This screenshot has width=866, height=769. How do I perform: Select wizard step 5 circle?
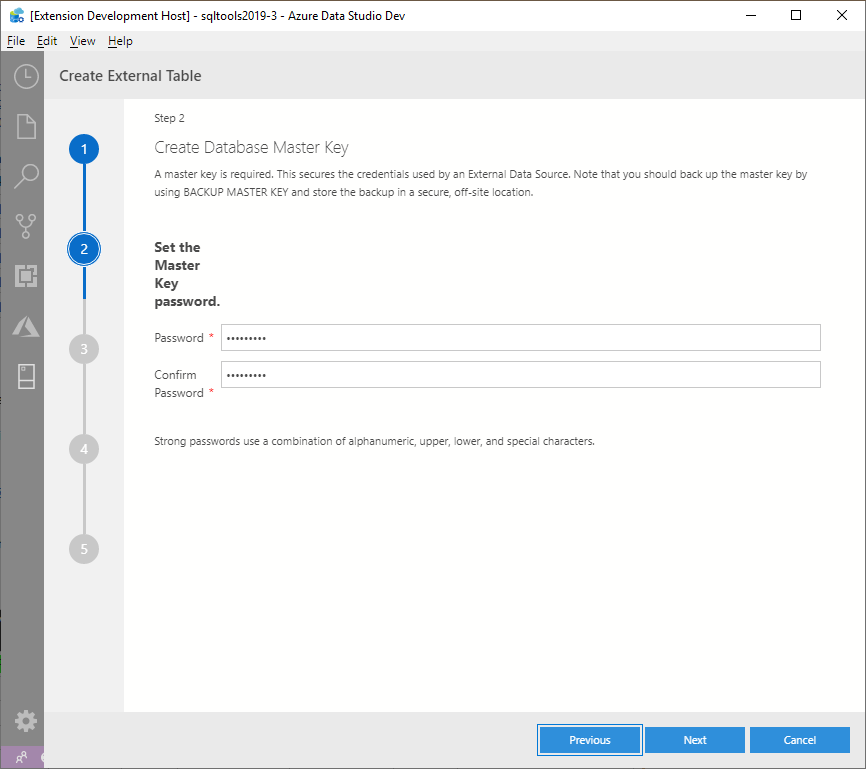(x=84, y=549)
